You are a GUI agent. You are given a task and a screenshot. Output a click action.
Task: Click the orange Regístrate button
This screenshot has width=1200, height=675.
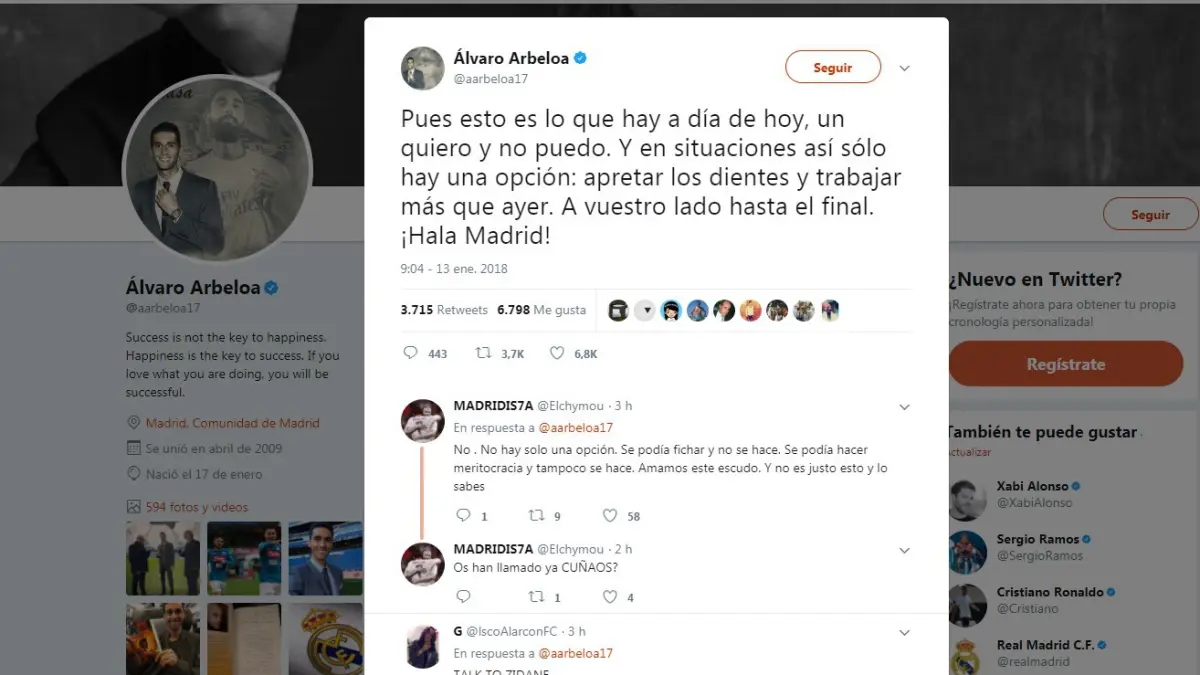[x=1066, y=364]
